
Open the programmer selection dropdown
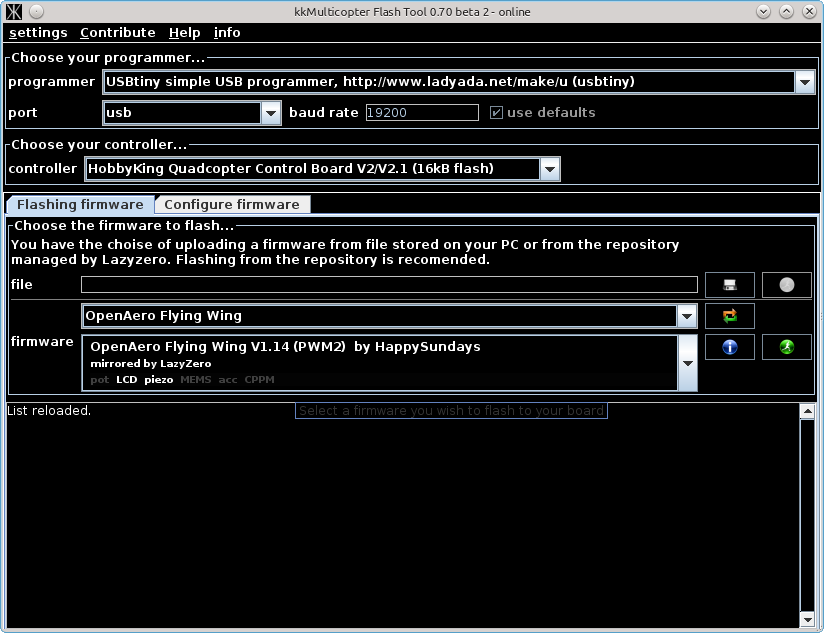pyautogui.click(x=805, y=82)
